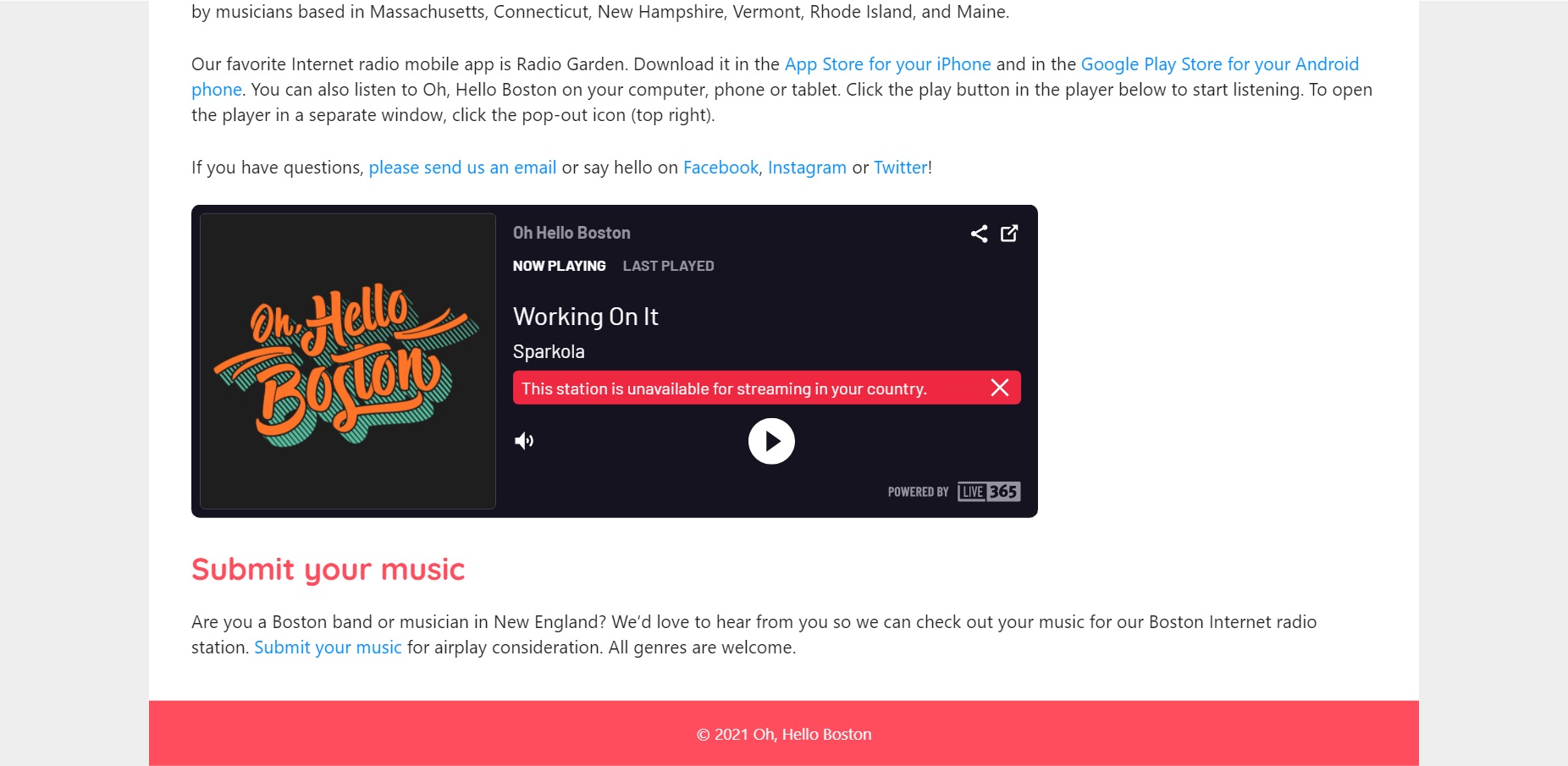Visit the Facebook link
Screen dimensions: 1568x766
[x=721, y=168]
